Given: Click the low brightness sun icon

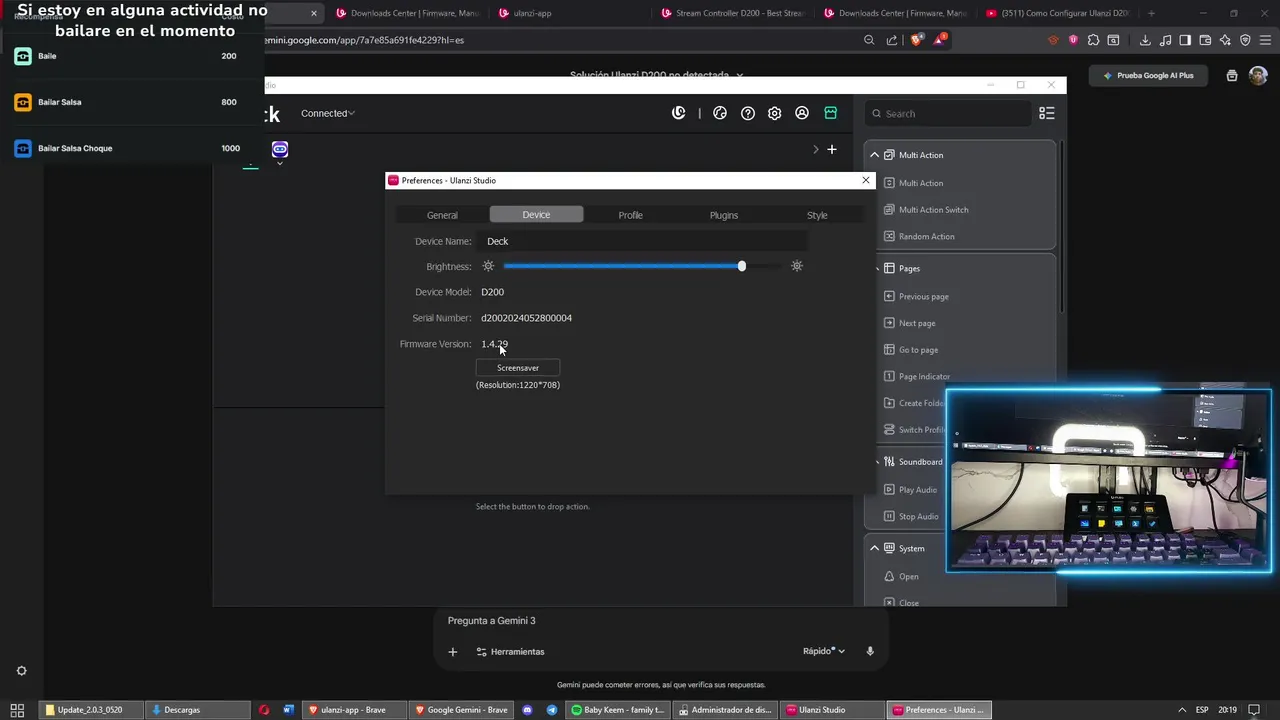Looking at the screenshot, I should coord(488,266).
